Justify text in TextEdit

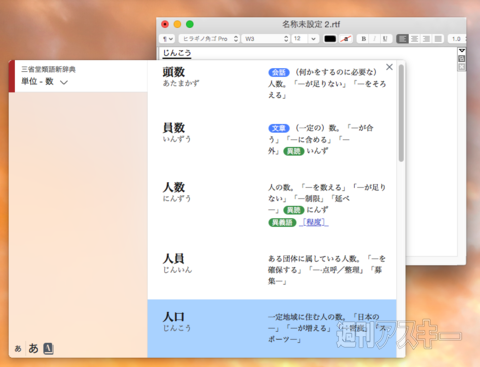[x=438, y=39]
